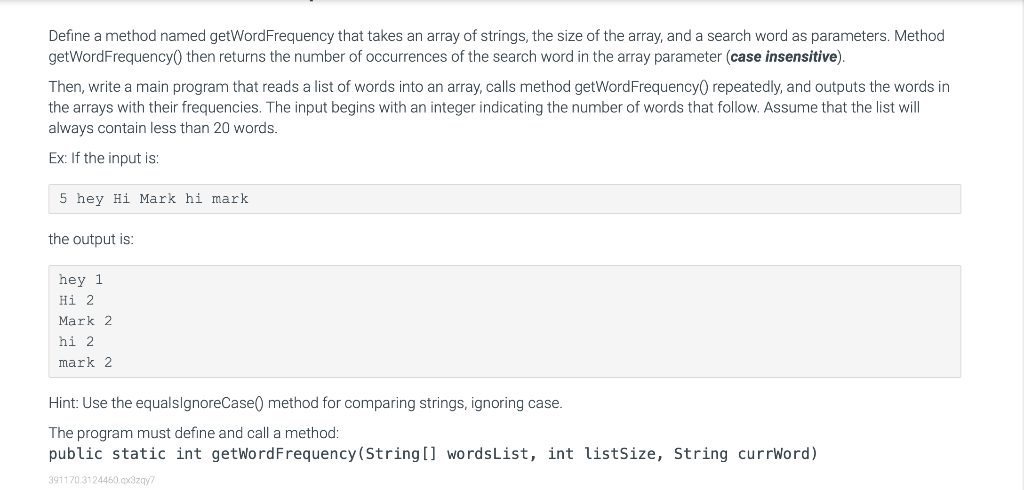Image resolution: width=1024 pixels, height=490 pixels.
Task: Click the 'Mark 2' output line
Action: [x=86, y=321]
